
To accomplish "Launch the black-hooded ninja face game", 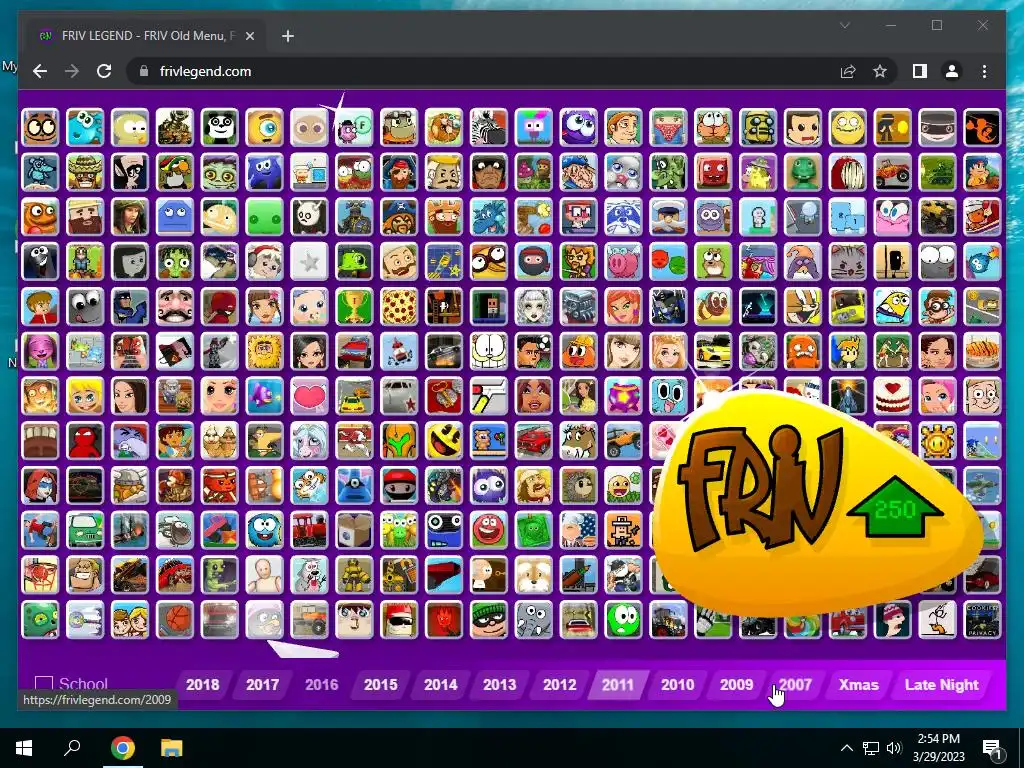I will point(534,261).
